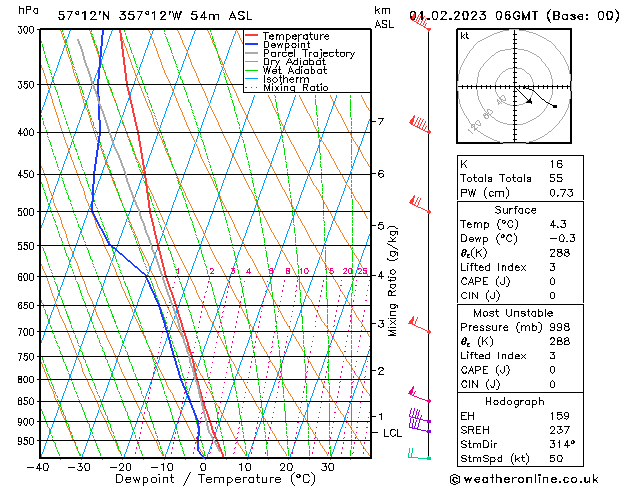Image resolution: width=629 pixels, height=486 pixels.
Task: Click the red Temperature legend line
Action: [x=251, y=36]
